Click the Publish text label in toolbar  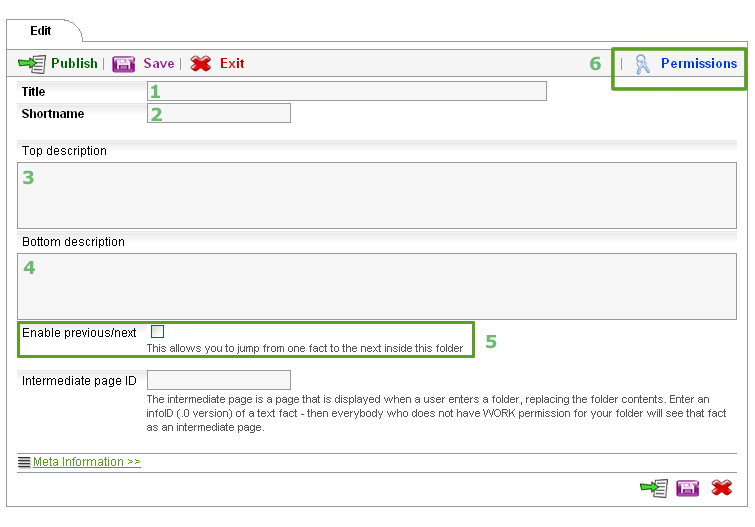coord(74,64)
